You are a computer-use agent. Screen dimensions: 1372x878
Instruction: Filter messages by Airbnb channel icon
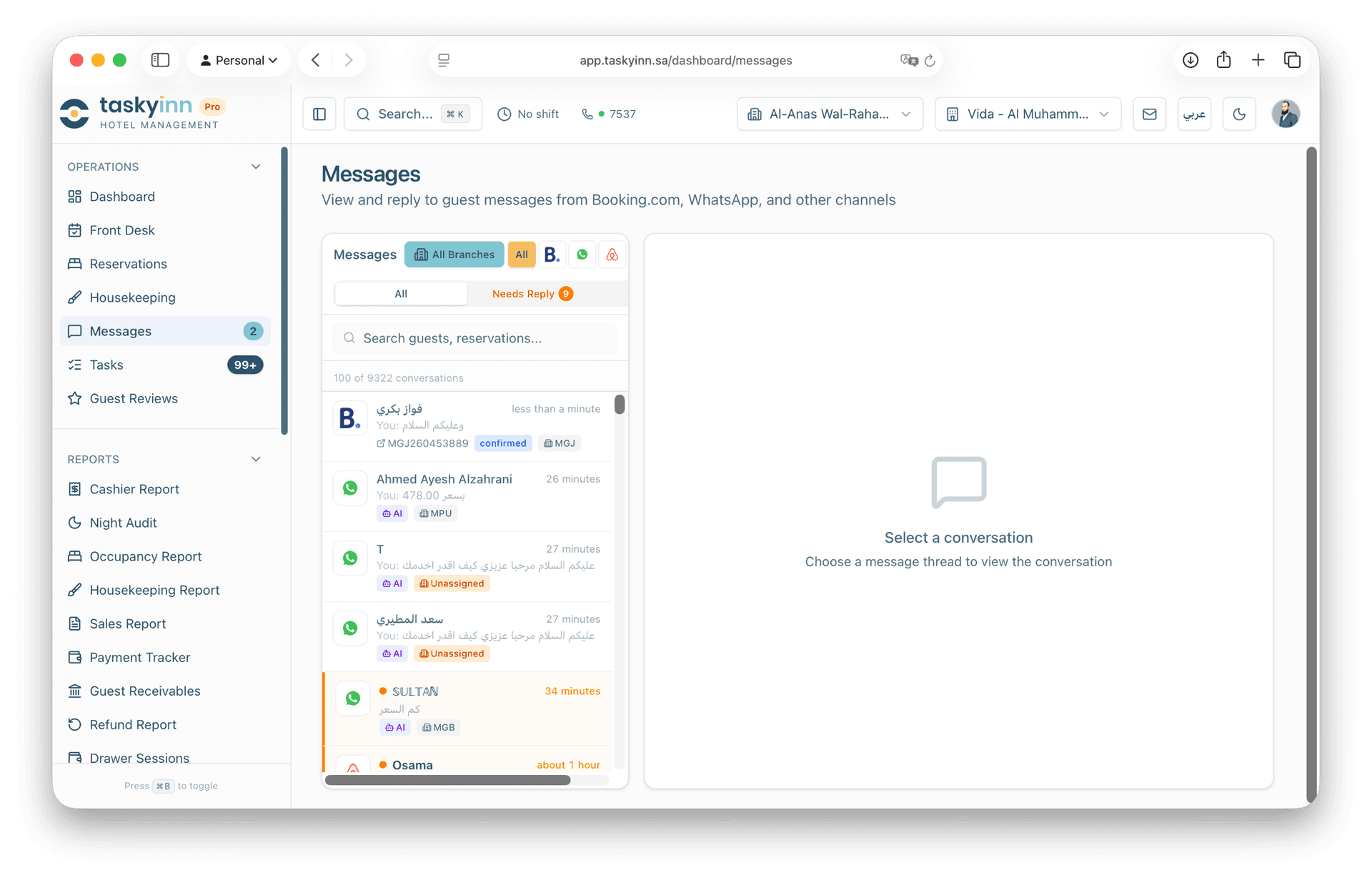(612, 255)
